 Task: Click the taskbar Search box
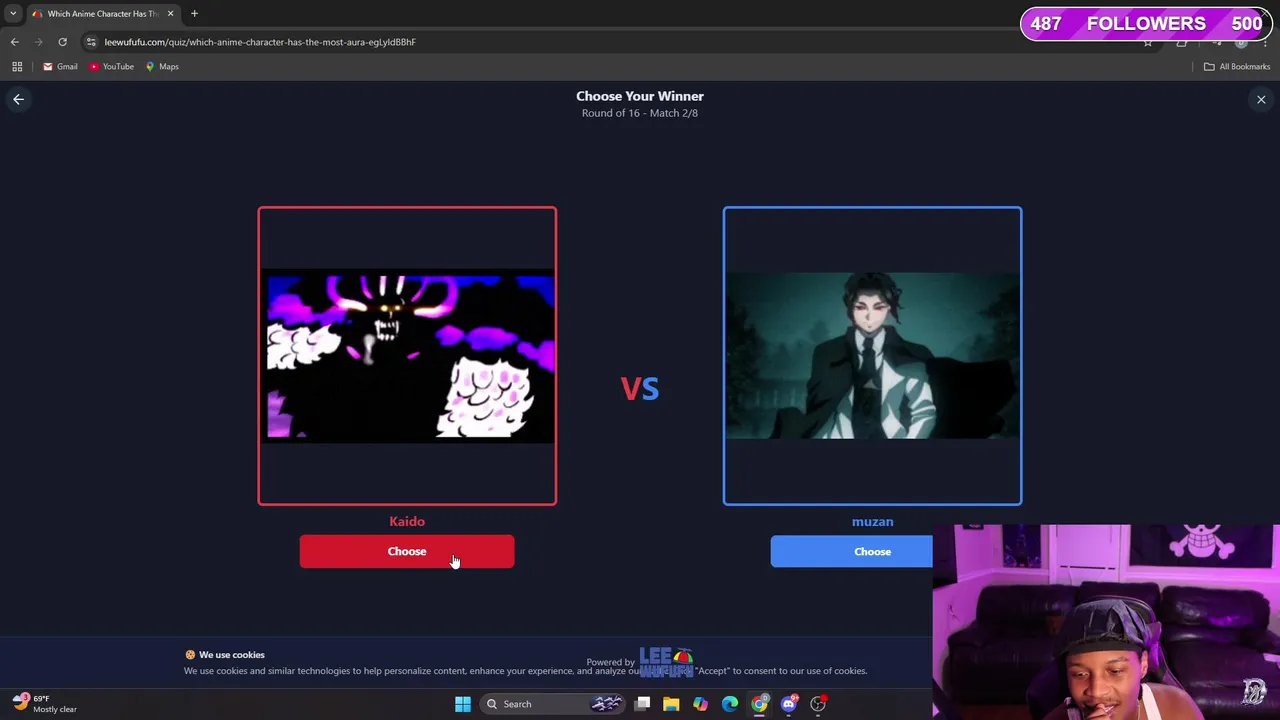click(554, 704)
